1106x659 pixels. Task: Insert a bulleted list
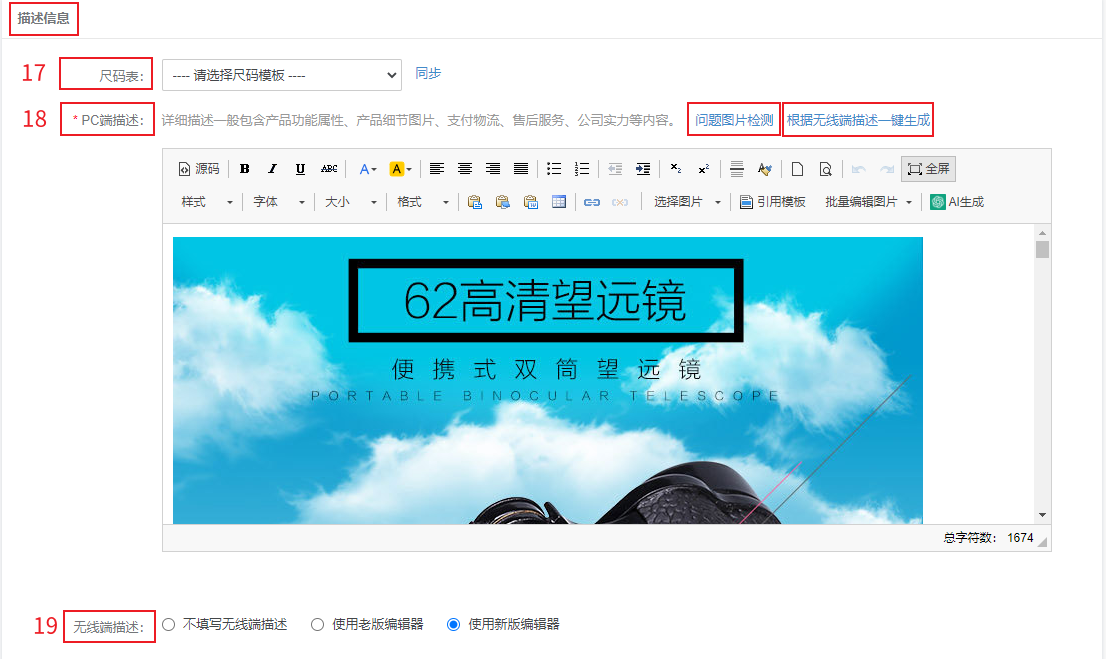(x=554, y=169)
